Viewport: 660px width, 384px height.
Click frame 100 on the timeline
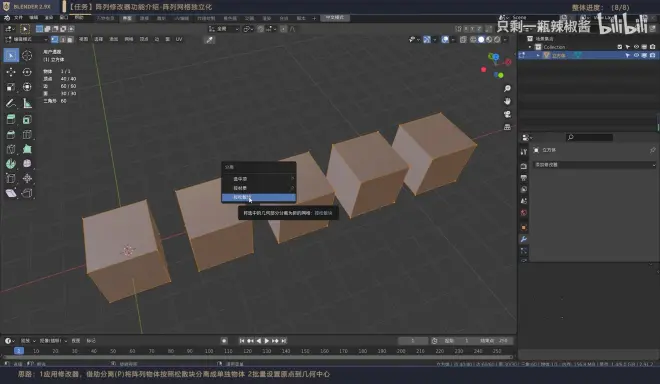click(209, 351)
